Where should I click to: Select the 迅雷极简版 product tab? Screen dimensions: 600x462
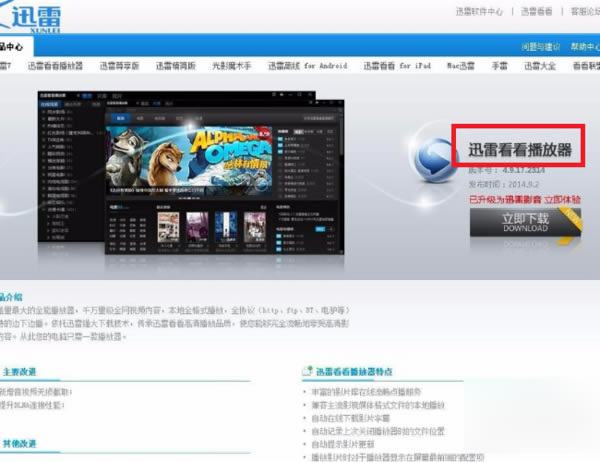[176, 66]
